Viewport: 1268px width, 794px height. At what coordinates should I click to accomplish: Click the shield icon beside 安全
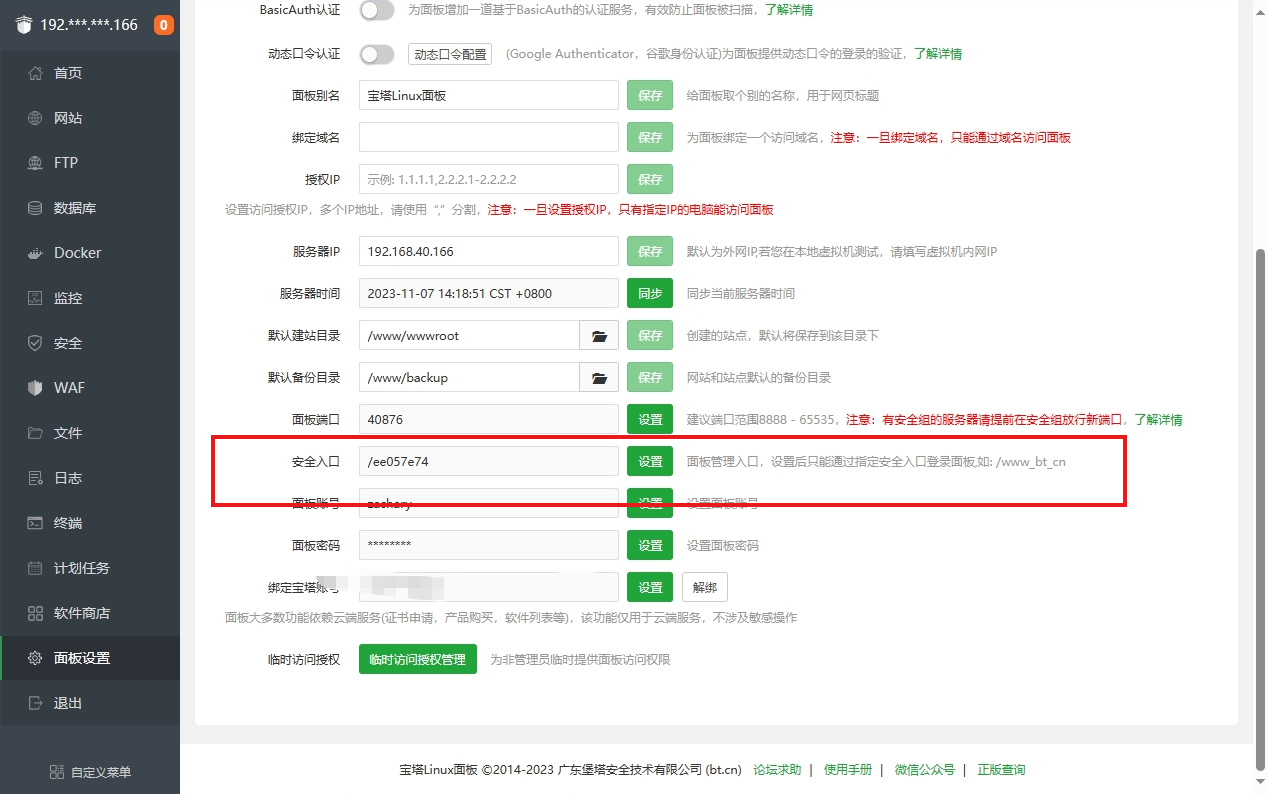click(36, 343)
